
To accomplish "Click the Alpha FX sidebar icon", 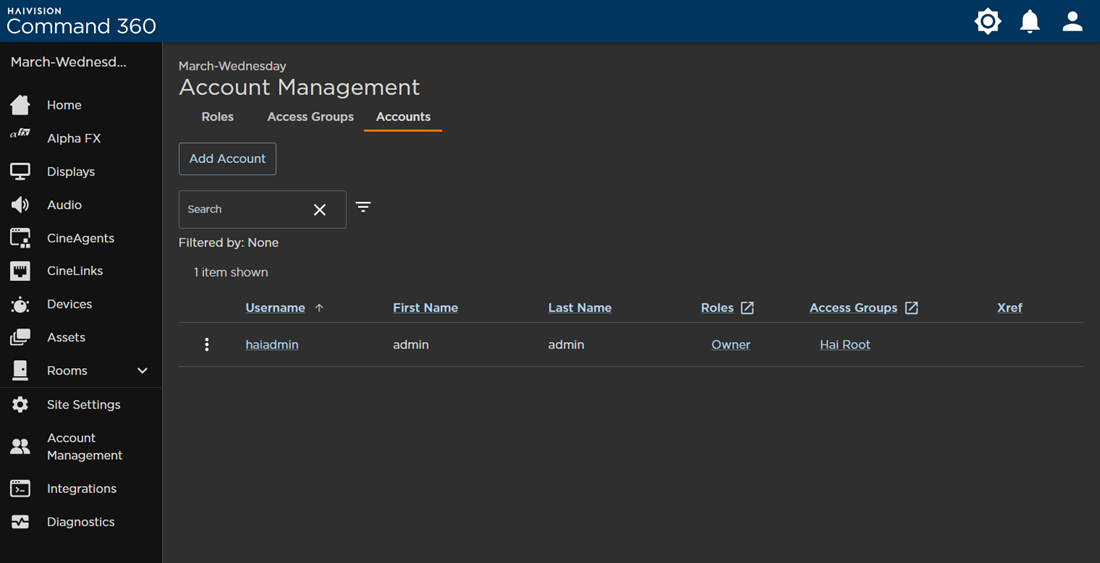I will [20, 133].
